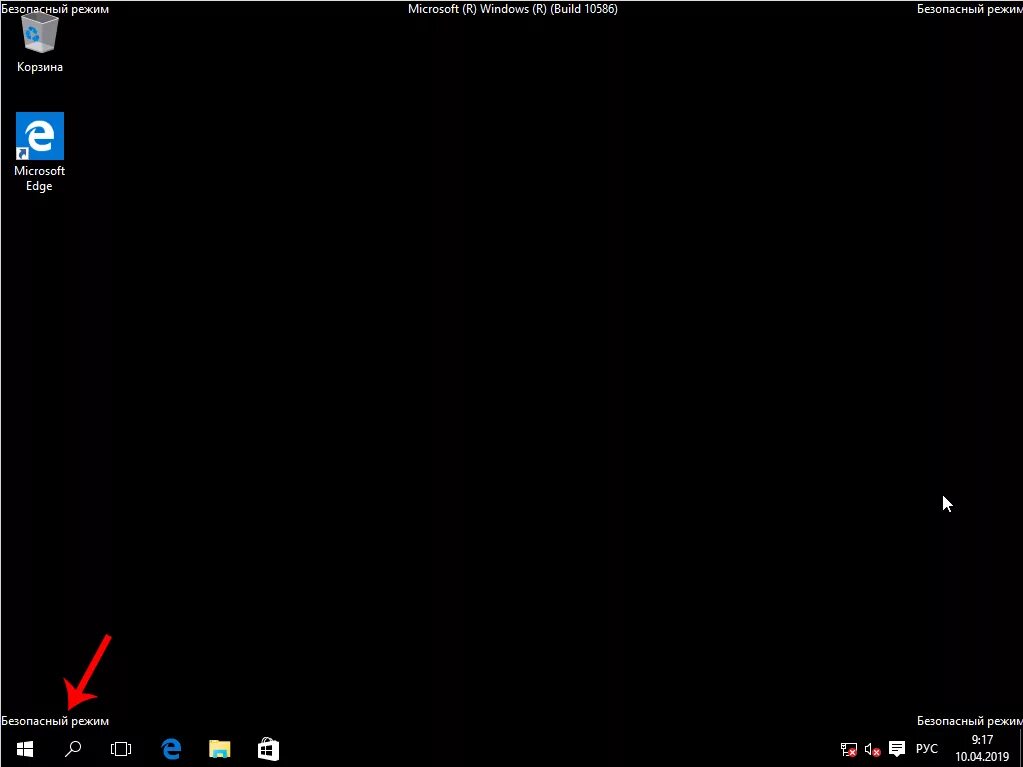Image resolution: width=1023 pixels, height=767 pixels.
Task: Click the Microsoft Edge label text
Action: (40, 178)
